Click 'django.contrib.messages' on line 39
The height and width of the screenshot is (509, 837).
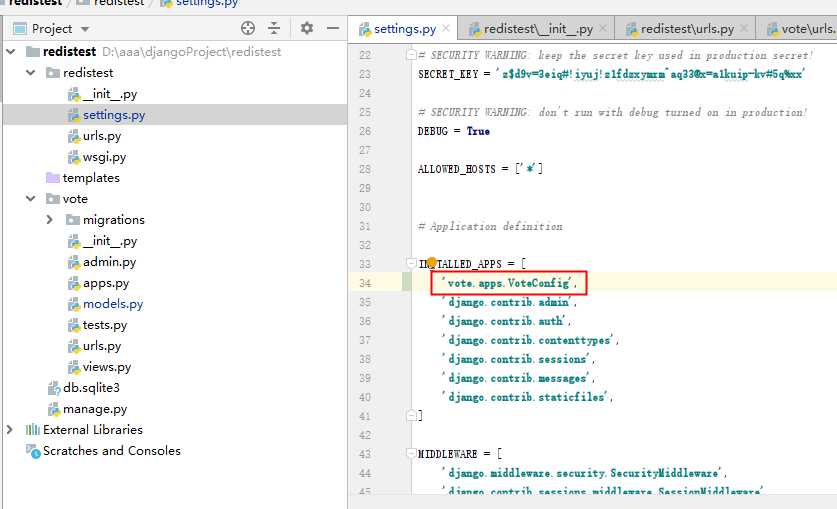tap(516, 378)
